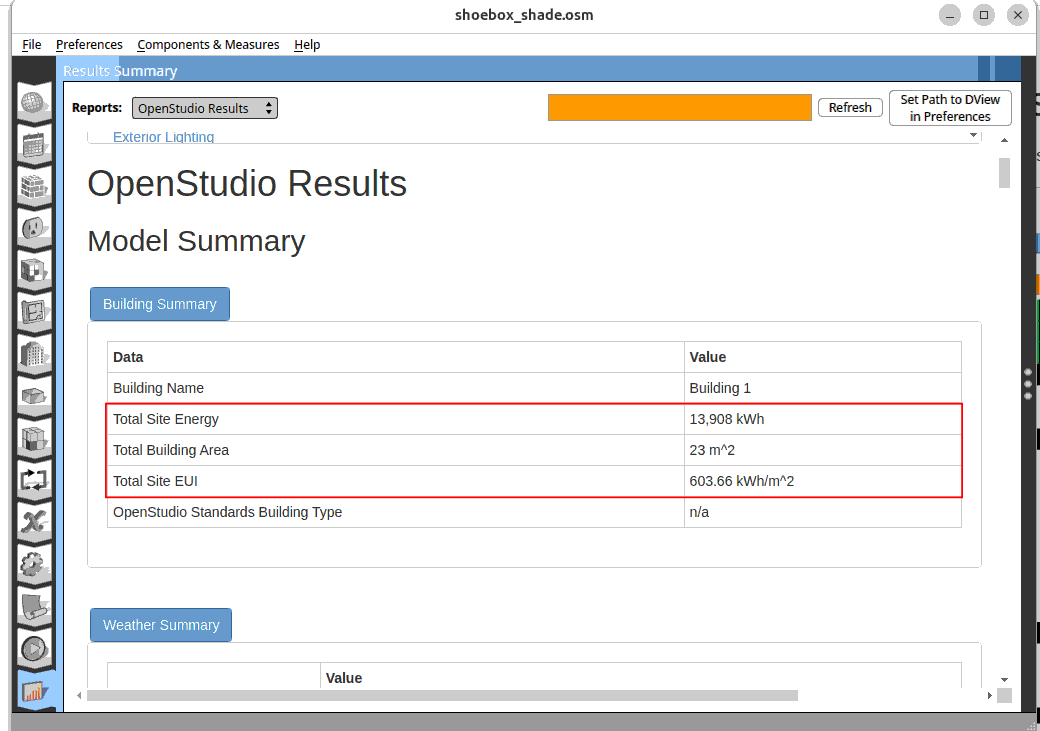Open the Facility building icon

pyautogui.click(x=35, y=354)
